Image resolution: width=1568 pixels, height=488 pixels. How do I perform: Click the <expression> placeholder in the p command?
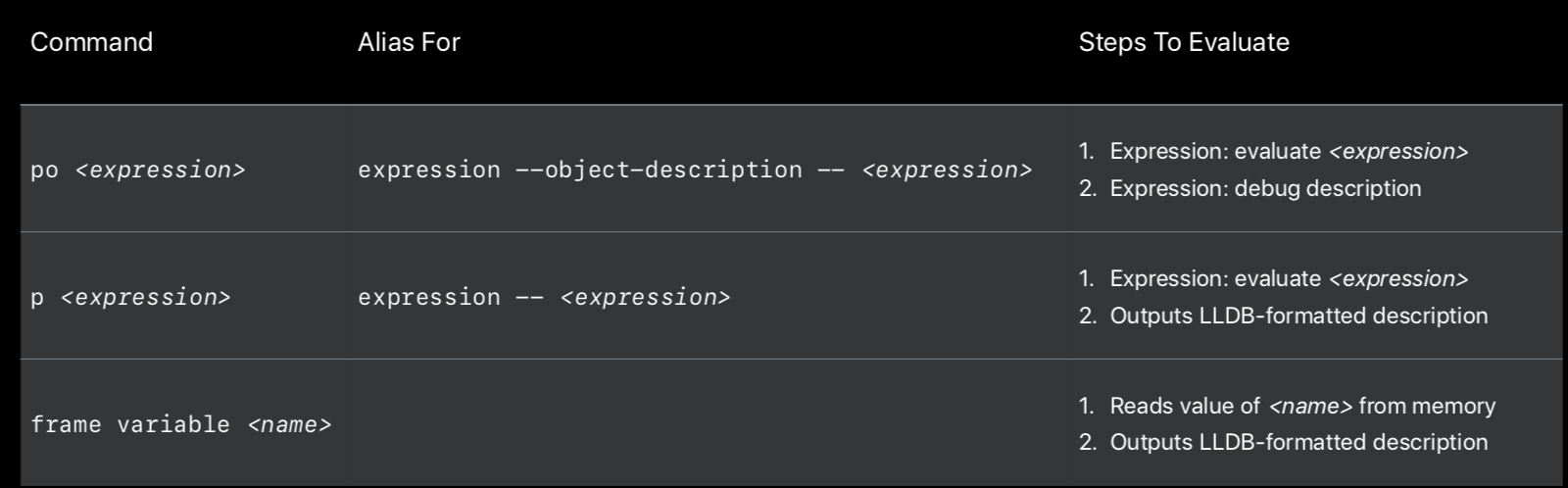pyautogui.click(x=146, y=298)
